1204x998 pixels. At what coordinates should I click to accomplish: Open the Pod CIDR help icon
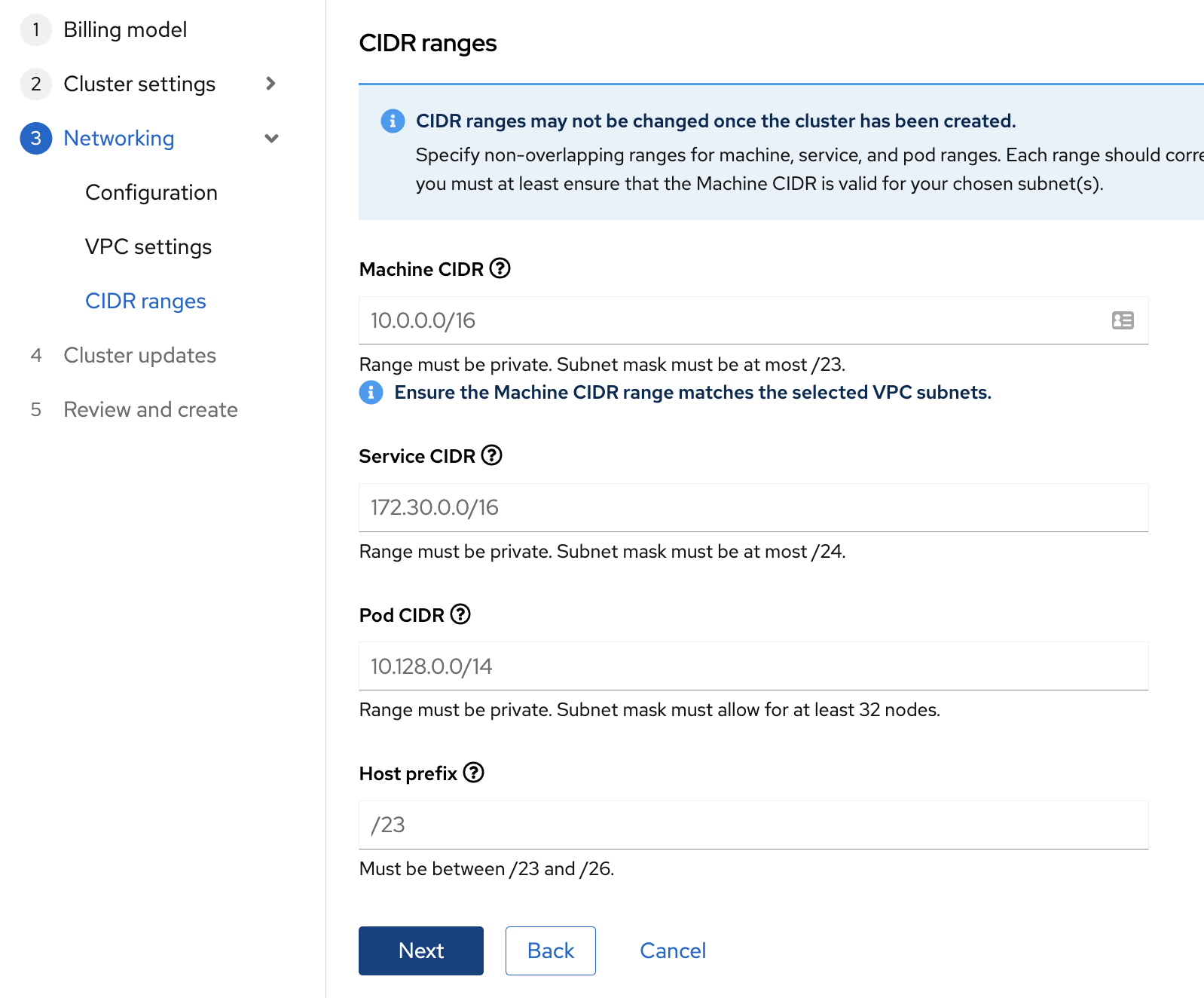point(460,614)
